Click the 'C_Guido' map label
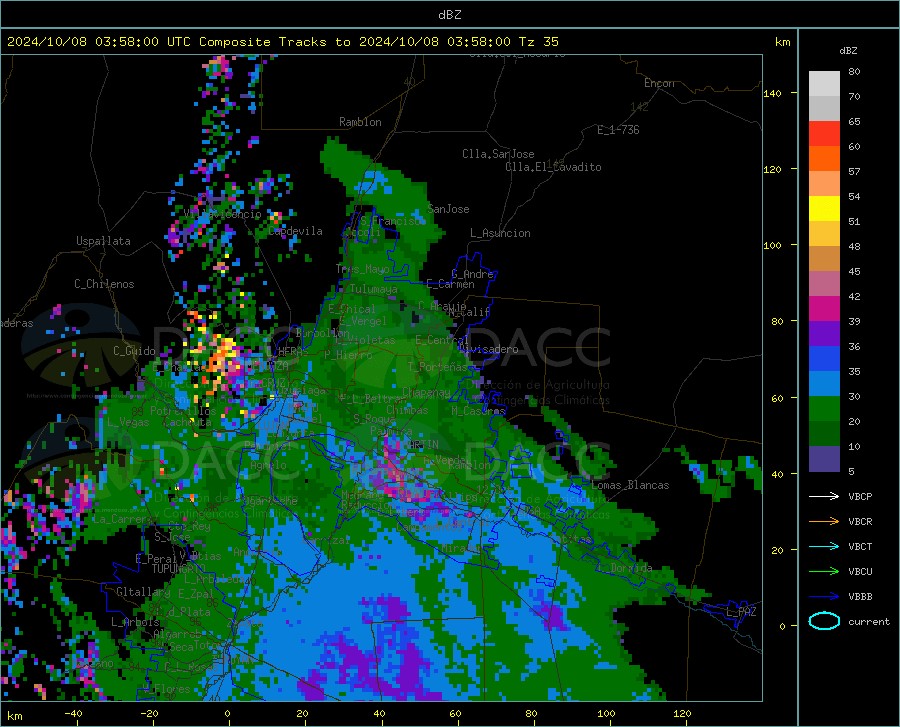 134,351
